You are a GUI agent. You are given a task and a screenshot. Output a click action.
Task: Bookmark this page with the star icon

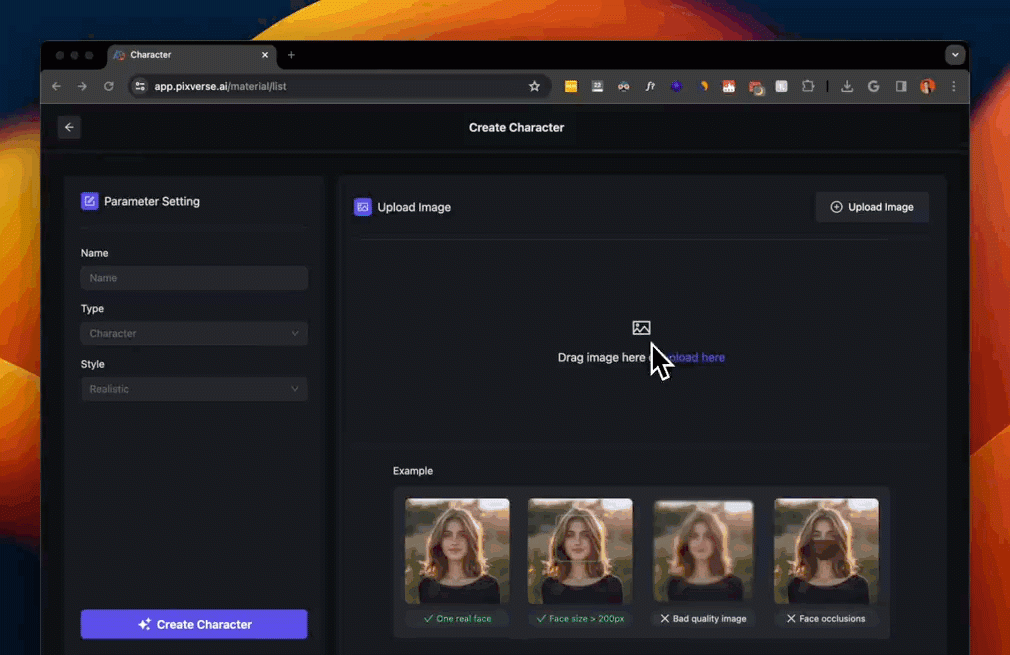pyautogui.click(x=534, y=86)
